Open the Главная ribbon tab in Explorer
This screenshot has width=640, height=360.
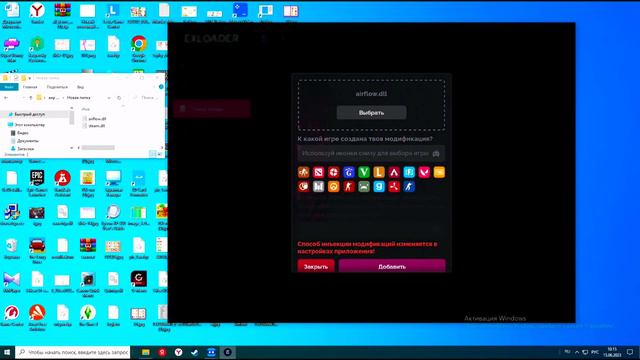point(30,87)
